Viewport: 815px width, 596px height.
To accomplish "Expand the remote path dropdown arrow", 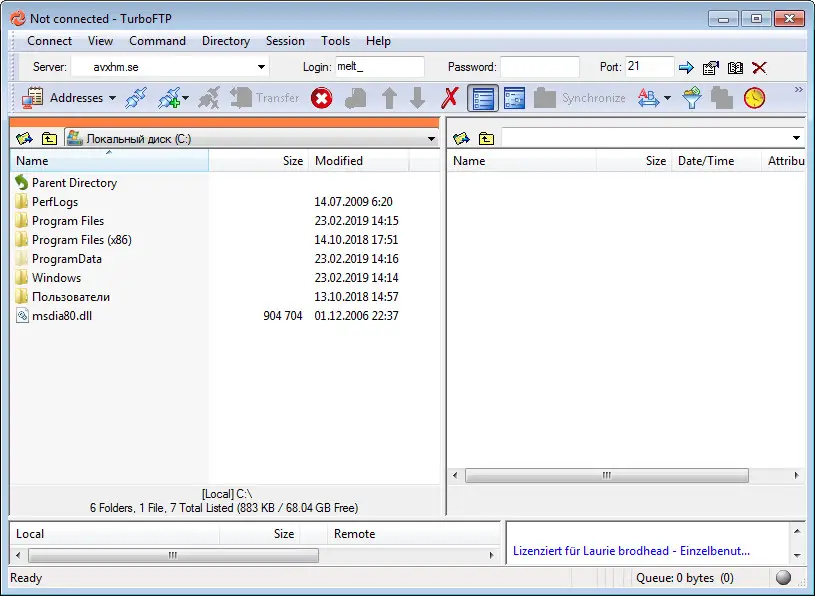I will tap(796, 138).
